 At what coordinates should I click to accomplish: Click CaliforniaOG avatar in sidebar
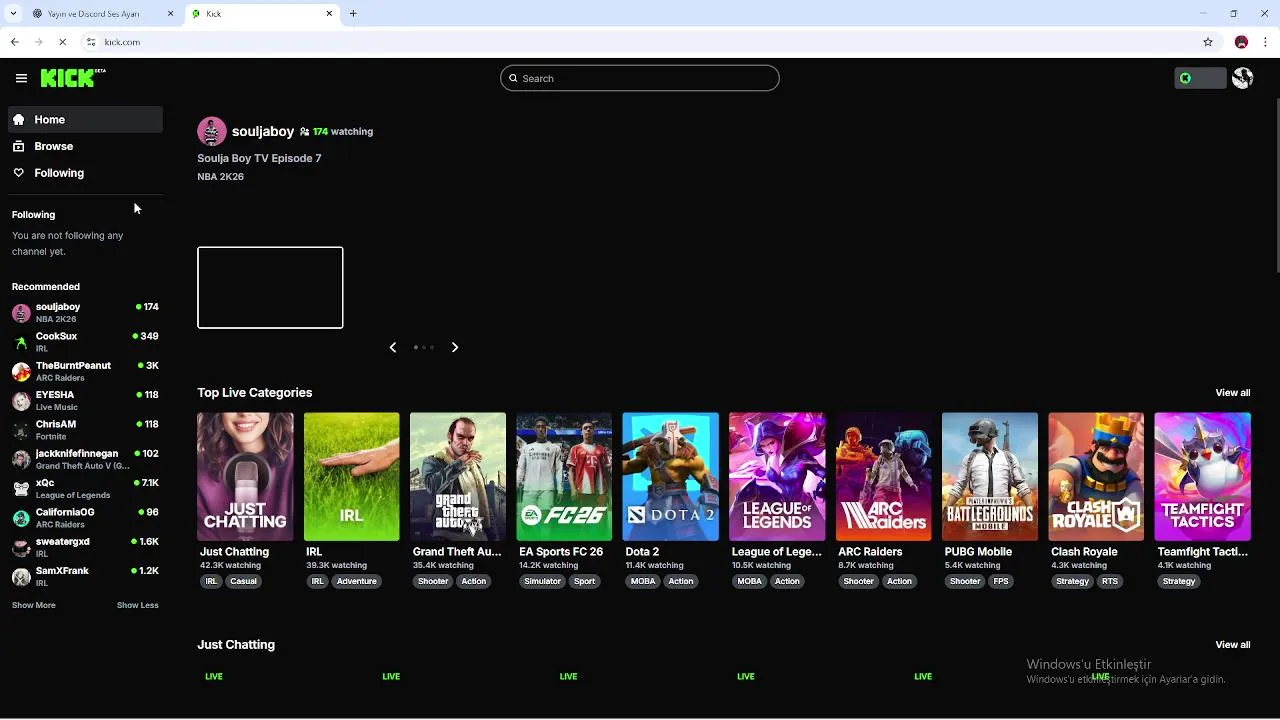21,518
